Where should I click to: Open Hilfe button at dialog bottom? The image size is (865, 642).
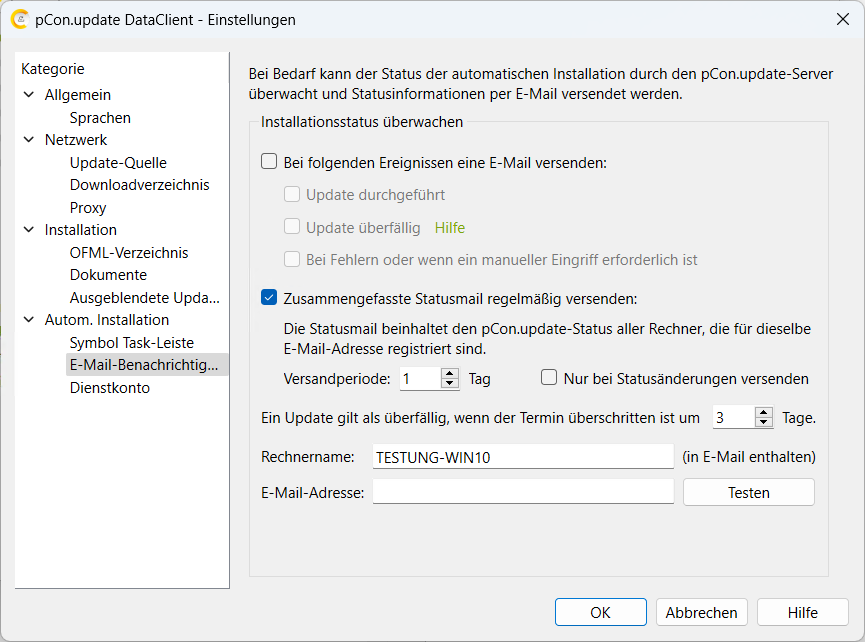(x=802, y=612)
